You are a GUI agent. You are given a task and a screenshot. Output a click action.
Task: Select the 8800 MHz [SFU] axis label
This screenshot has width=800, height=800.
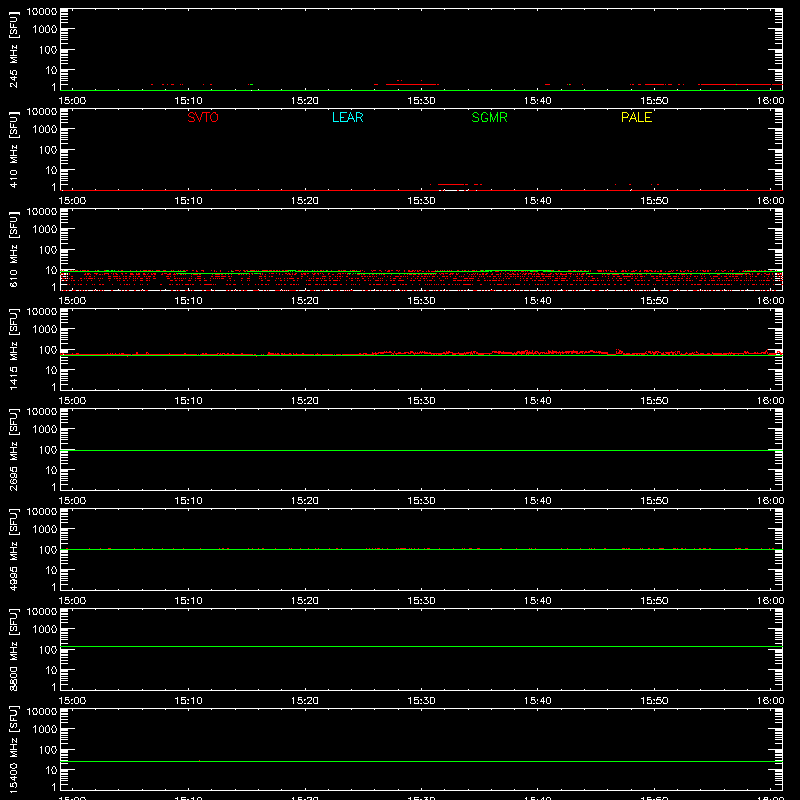pos(13,650)
